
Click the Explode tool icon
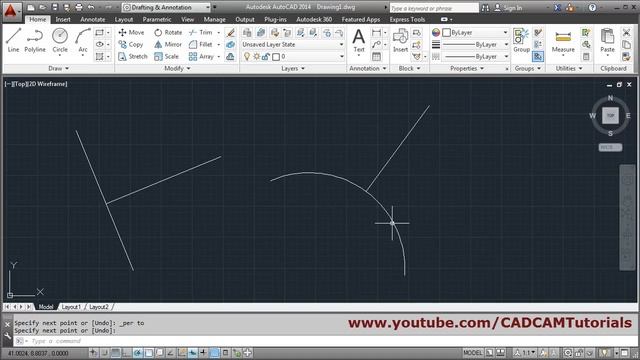[230, 44]
